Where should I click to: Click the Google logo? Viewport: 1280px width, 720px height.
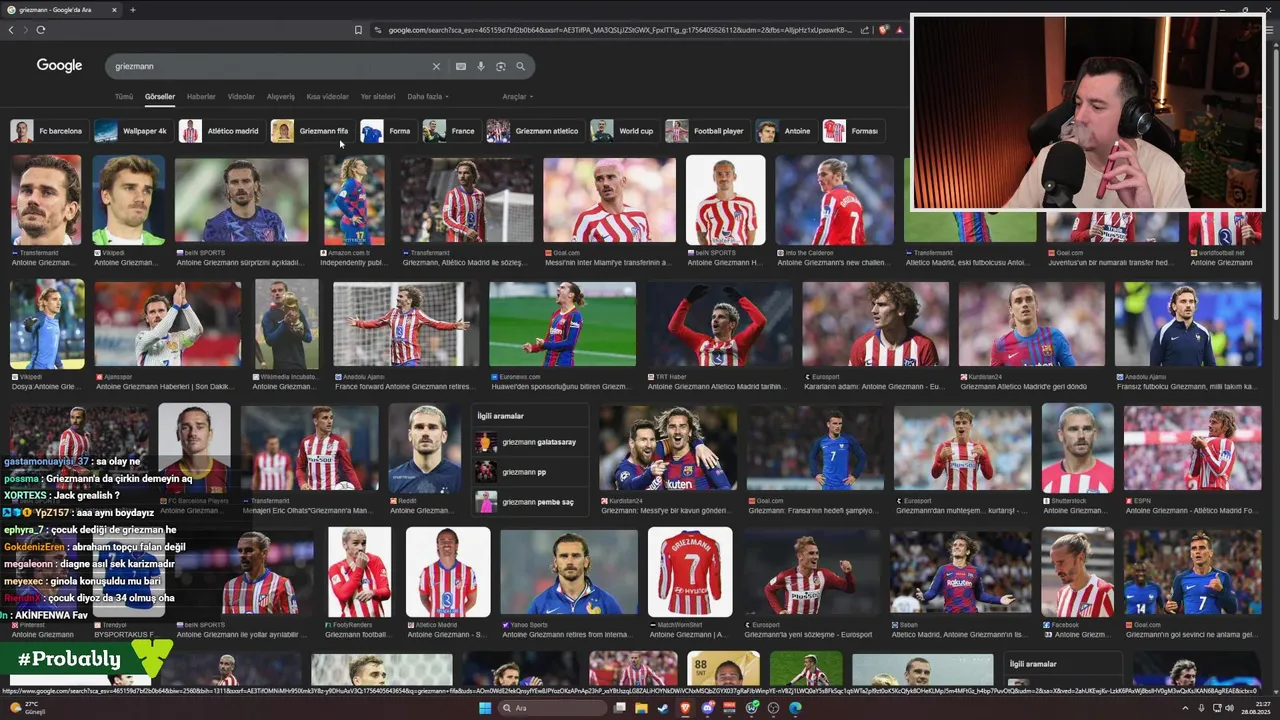[59, 65]
